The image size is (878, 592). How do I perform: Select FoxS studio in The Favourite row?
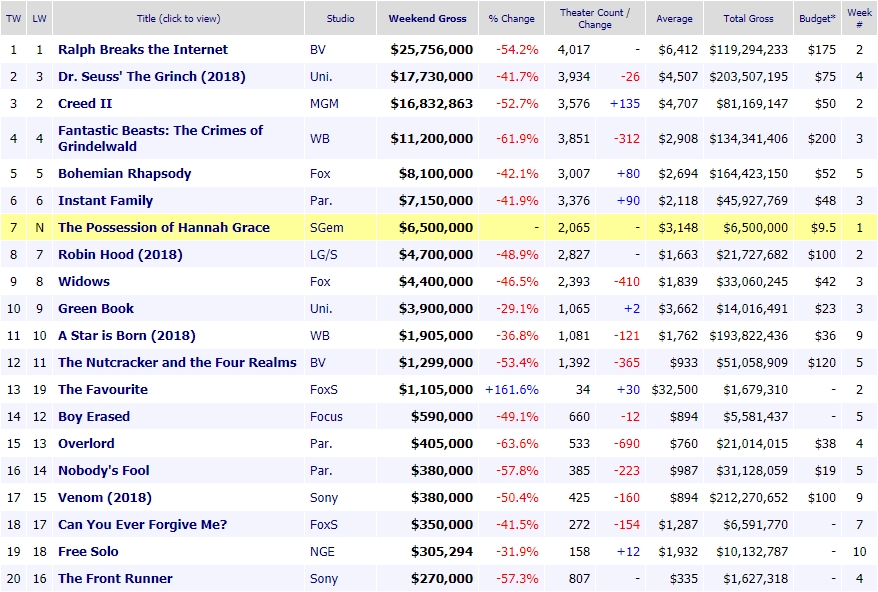(x=324, y=389)
